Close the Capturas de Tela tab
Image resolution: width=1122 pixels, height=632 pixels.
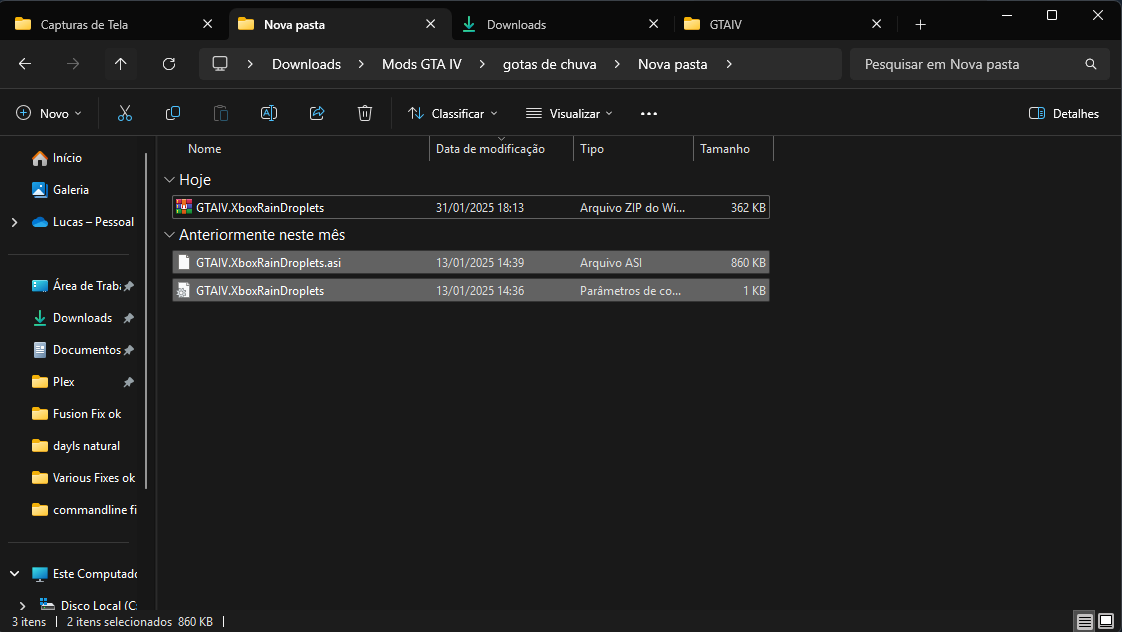[x=208, y=24]
